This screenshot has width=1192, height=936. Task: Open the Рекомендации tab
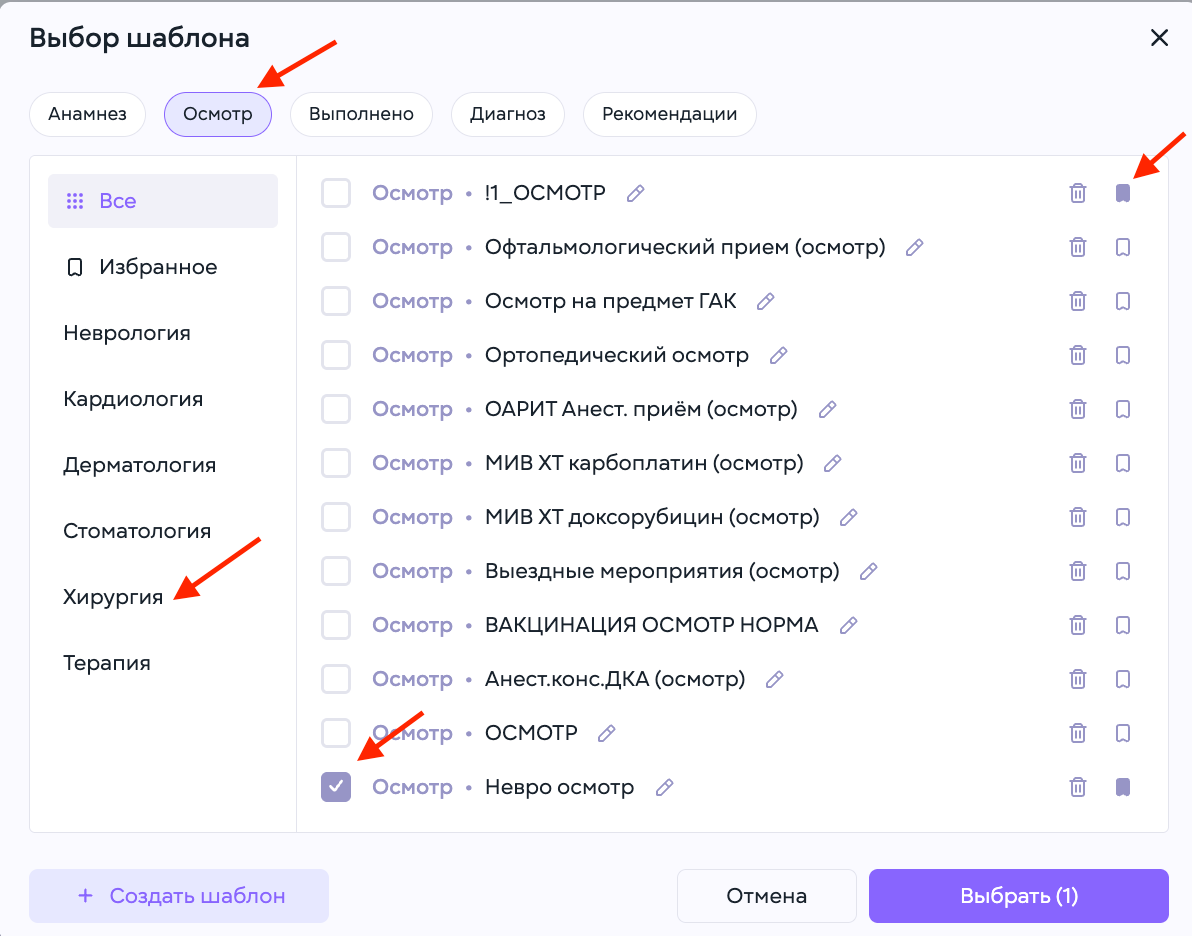[x=670, y=114]
